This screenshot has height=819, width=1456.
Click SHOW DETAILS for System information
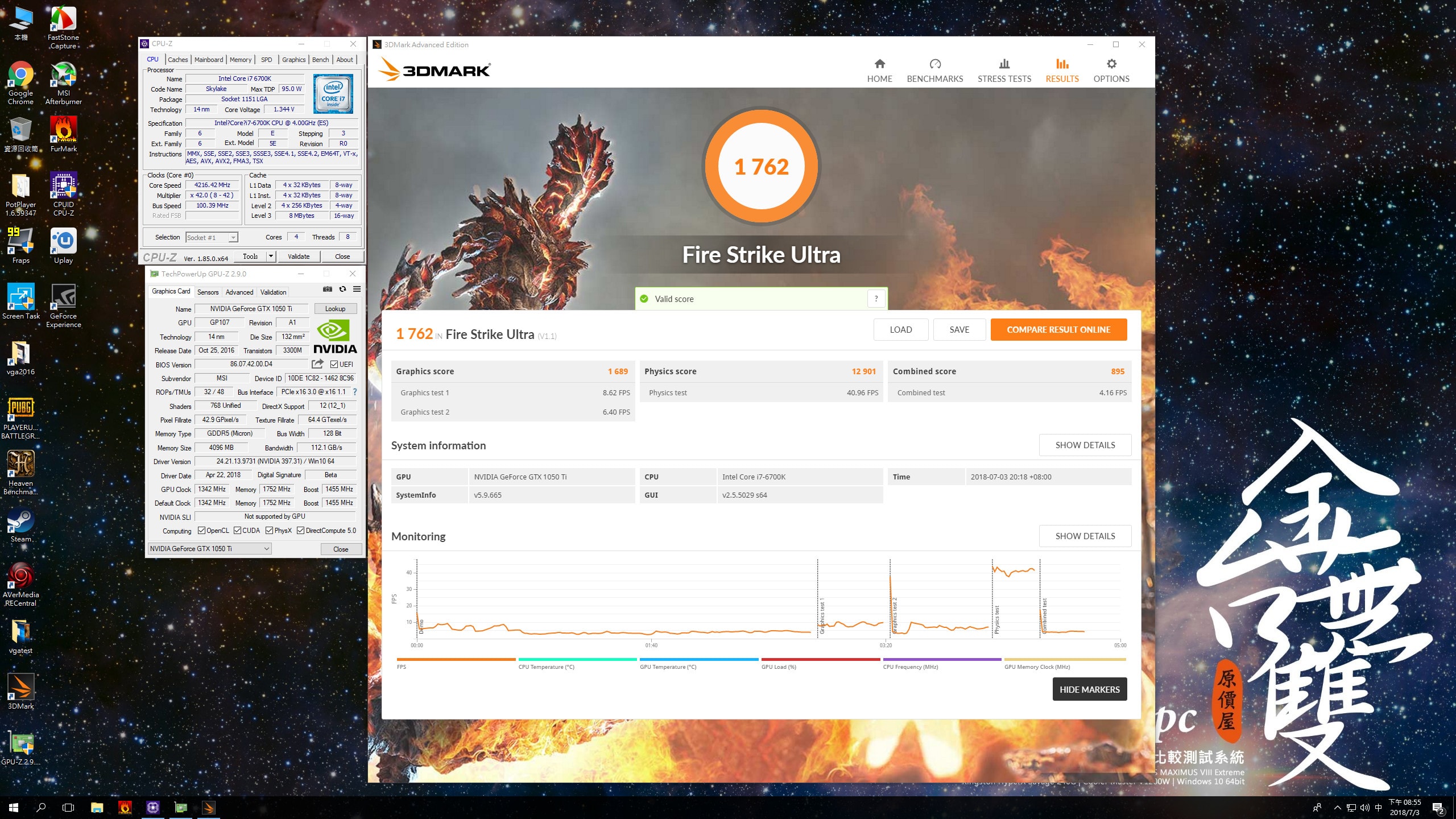pos(1085,445)
